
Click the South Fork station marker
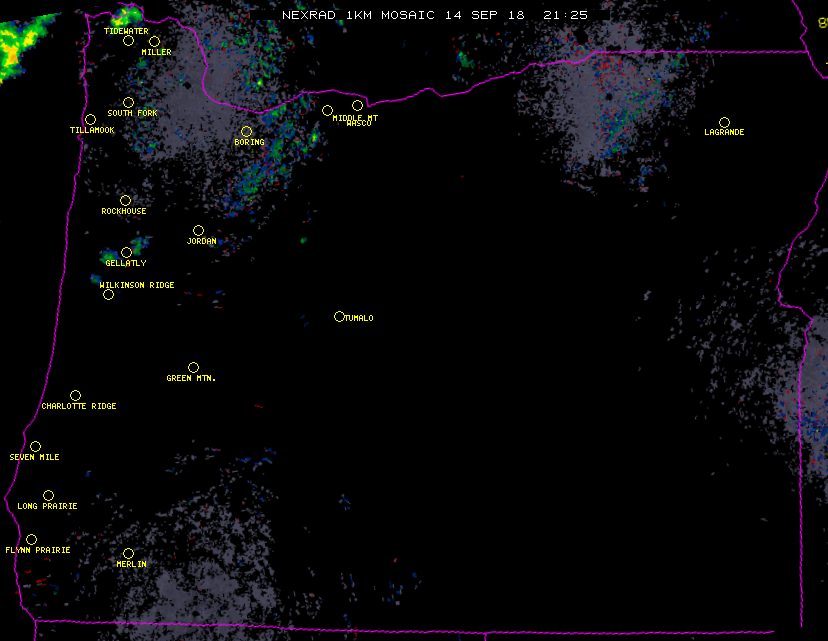click(x=128, y=102)
